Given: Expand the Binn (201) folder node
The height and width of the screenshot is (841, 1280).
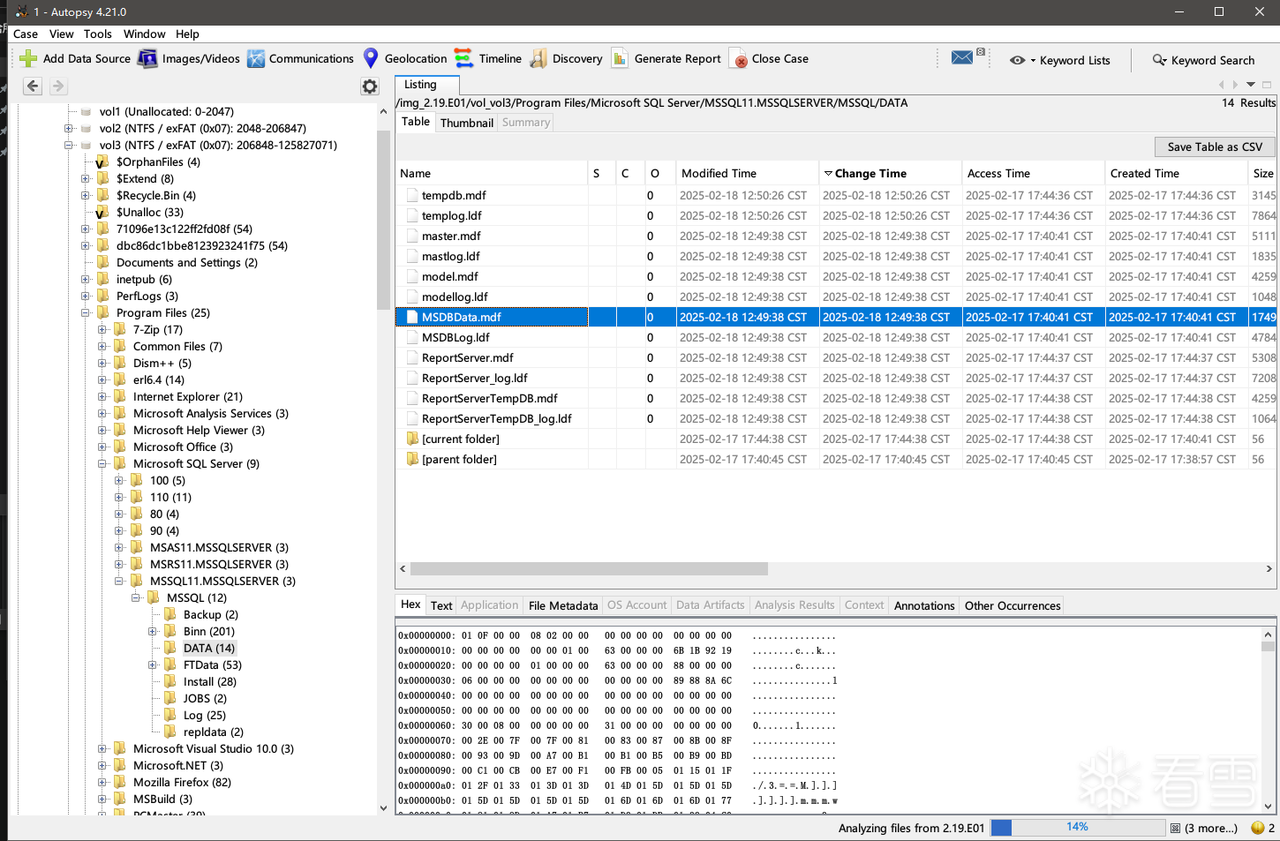Looking at the screenshot, I should 153,631.
